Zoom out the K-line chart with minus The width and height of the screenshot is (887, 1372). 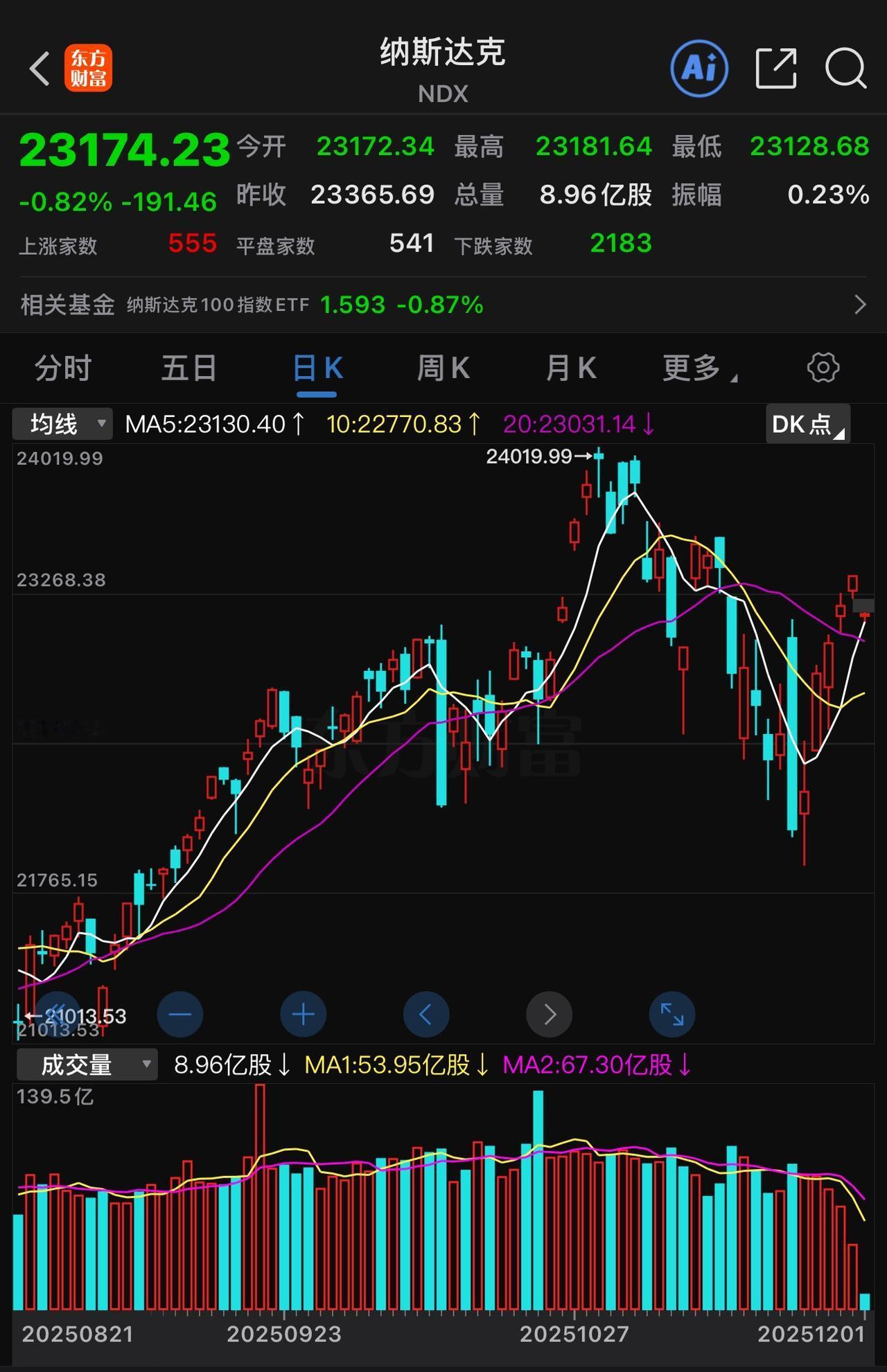coord(180,1015)
